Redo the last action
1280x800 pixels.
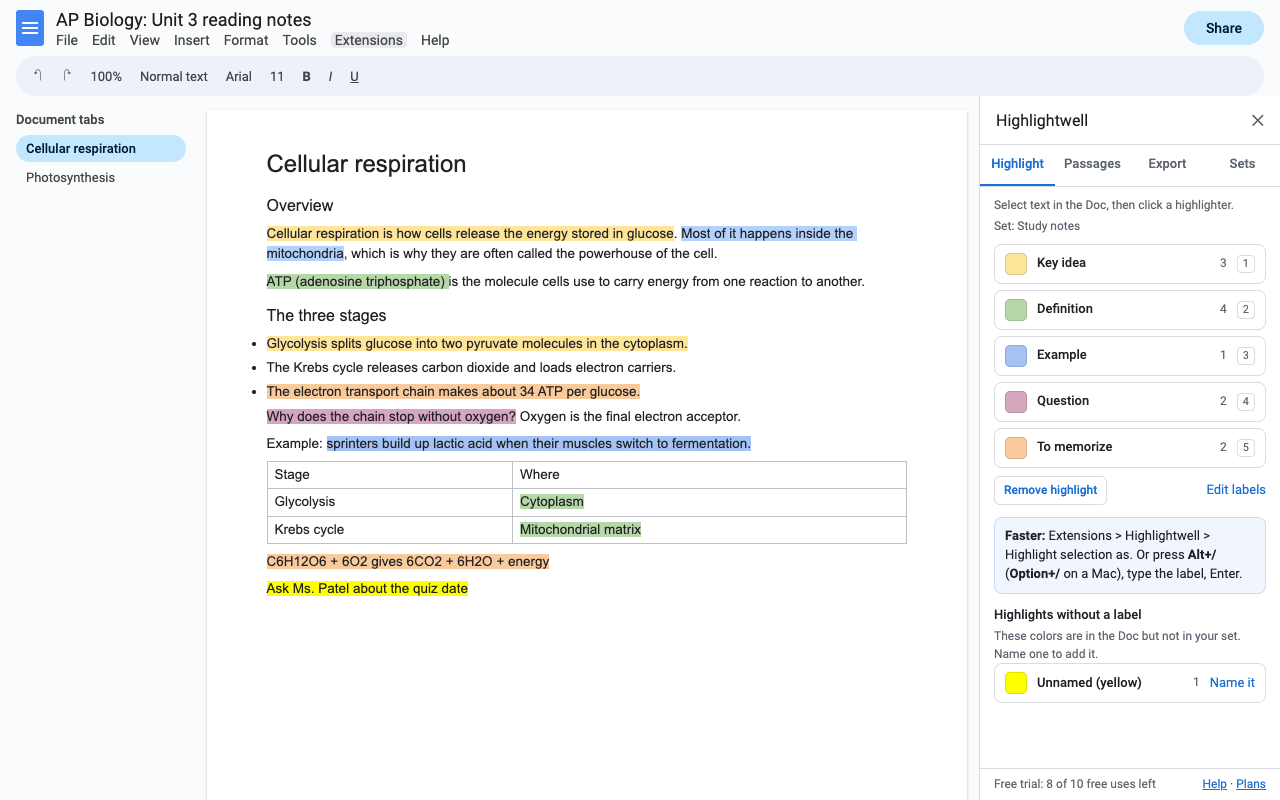[x=67, y=76]
